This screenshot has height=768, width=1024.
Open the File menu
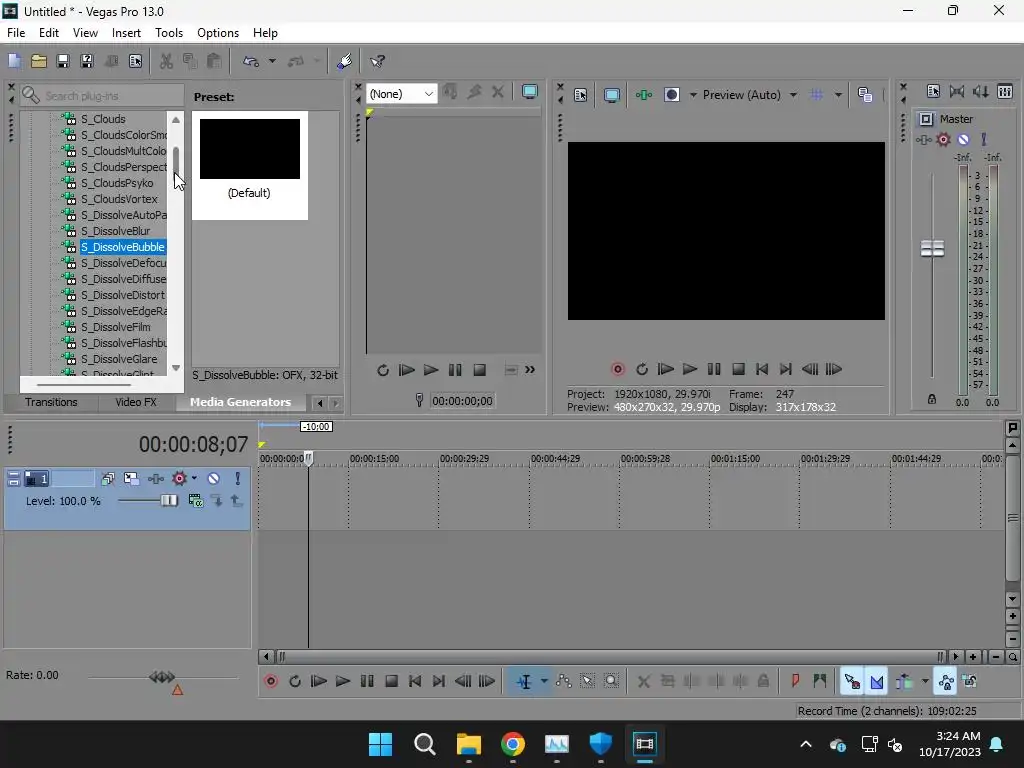coord(16,33)
